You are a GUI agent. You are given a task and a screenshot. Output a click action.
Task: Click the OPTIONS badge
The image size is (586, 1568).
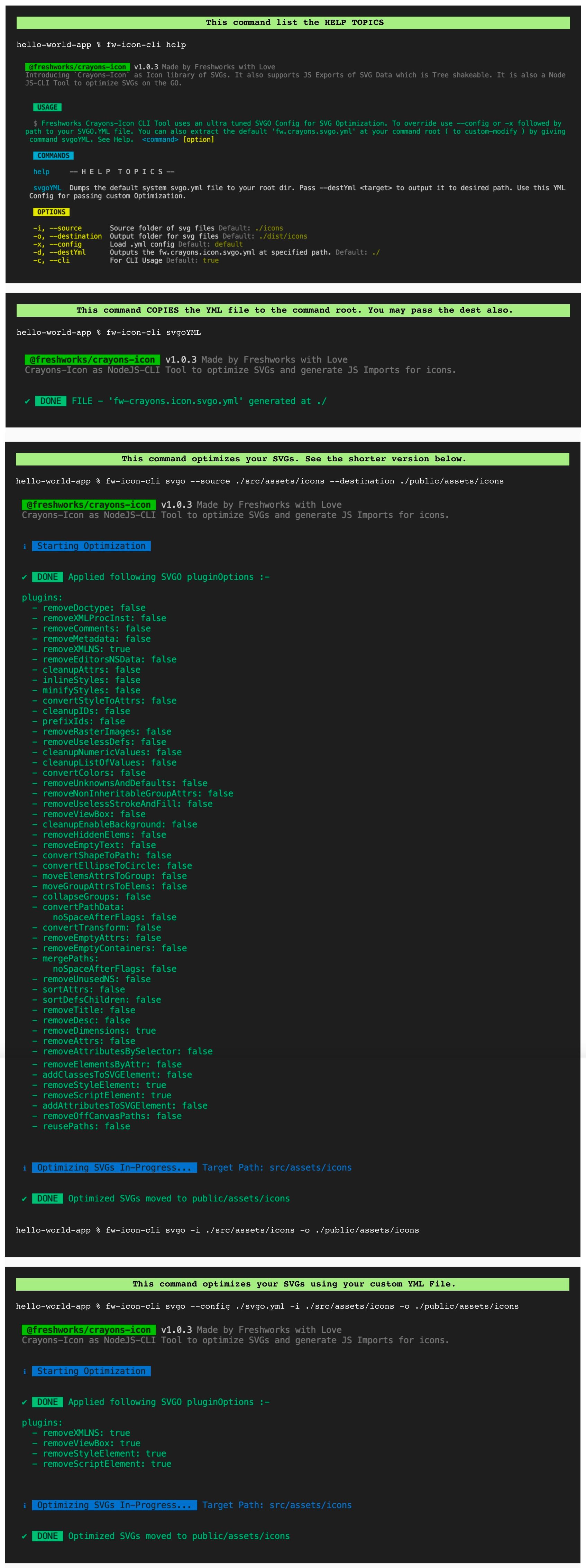(52, 212)
